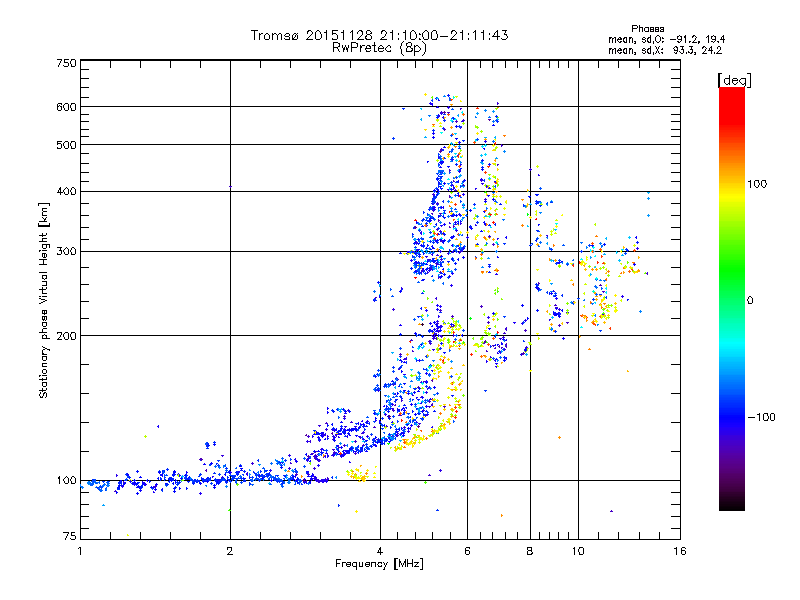Click the "300" tick label on the height axis
This screenshot has width=800, height=600.
66,252
